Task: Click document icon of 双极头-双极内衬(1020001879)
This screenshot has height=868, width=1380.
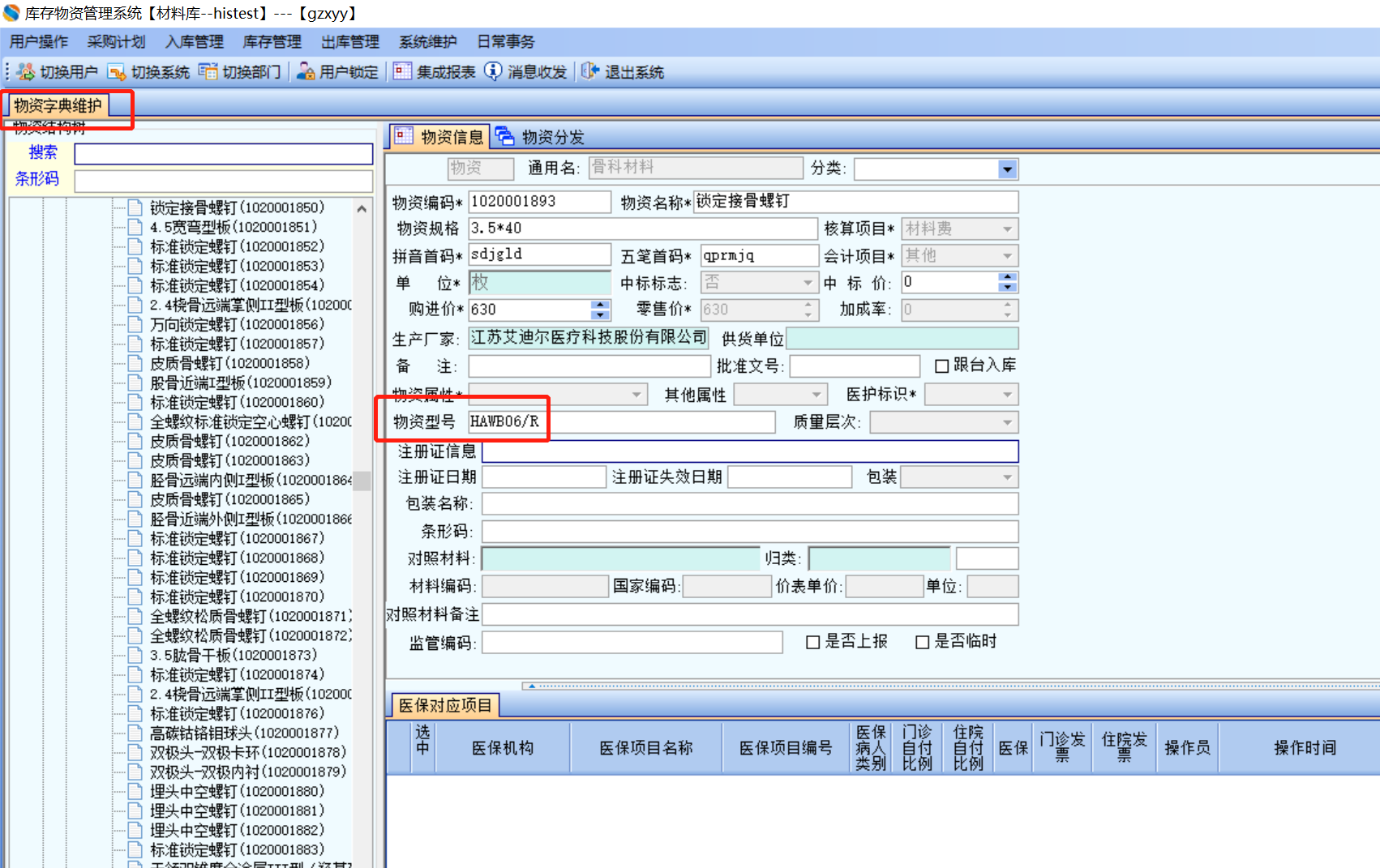Action: [x=135, y=772]
